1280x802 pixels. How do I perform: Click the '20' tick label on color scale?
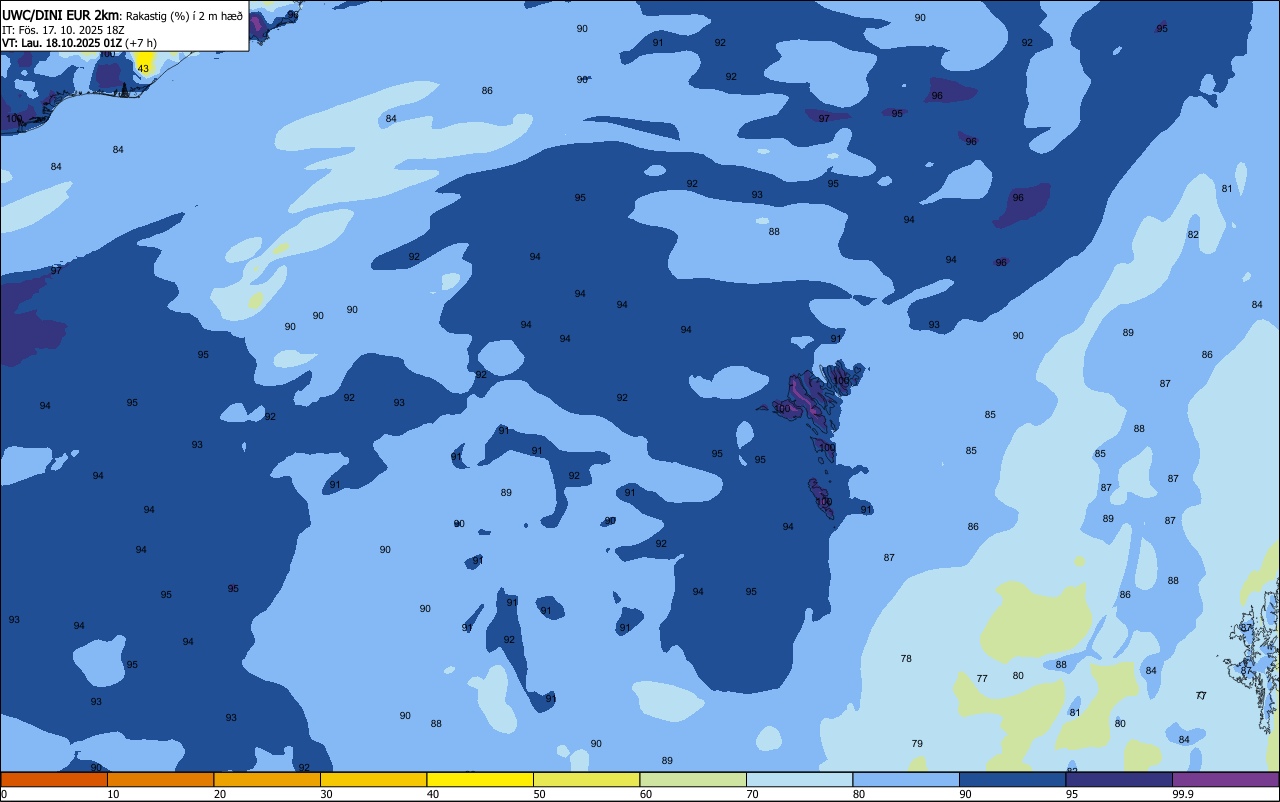coord(220,794)
